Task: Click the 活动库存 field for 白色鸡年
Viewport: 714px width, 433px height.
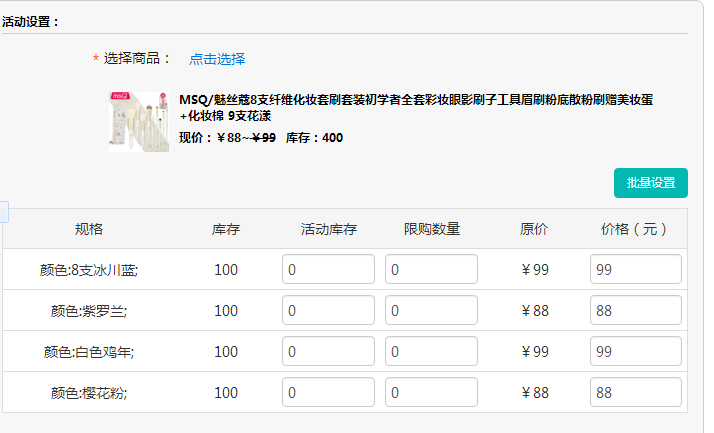Action: (328, 352)
